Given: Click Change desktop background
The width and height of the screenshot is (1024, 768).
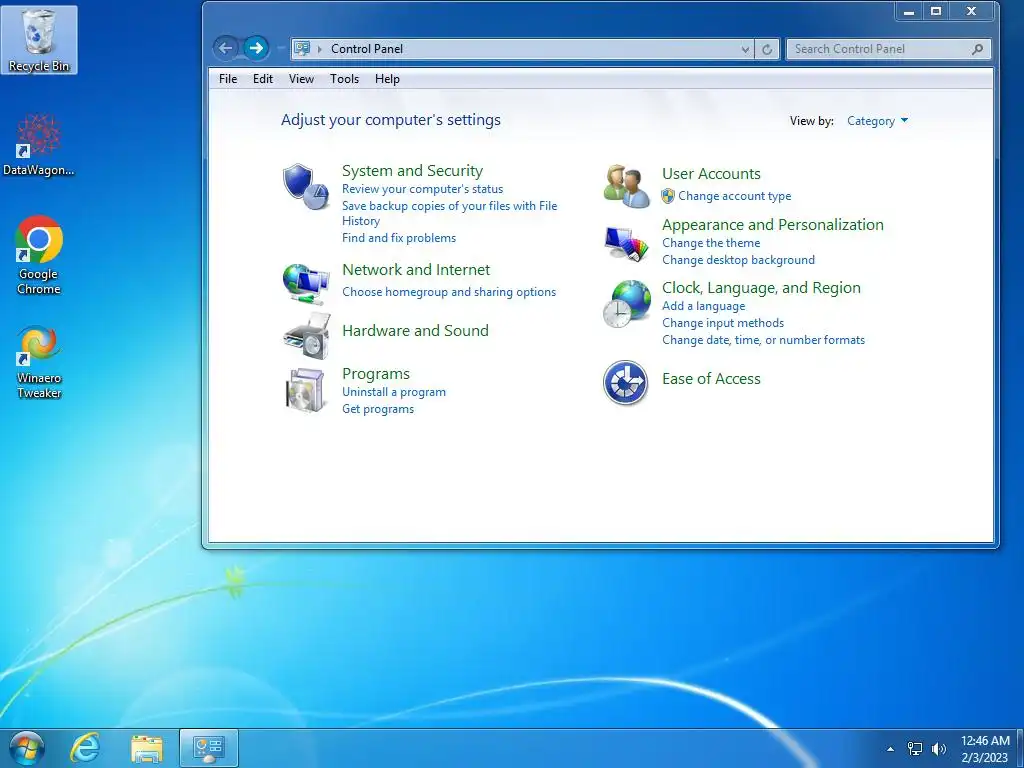Looking at the screenshot, I should point(738,260).
